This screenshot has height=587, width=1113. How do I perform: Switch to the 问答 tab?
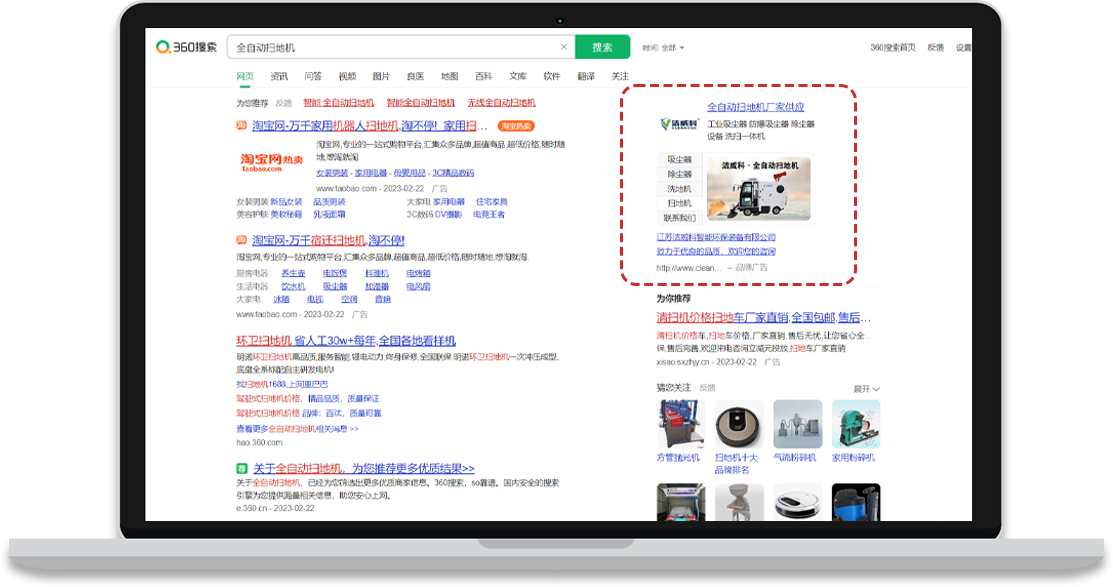(313, 76)
